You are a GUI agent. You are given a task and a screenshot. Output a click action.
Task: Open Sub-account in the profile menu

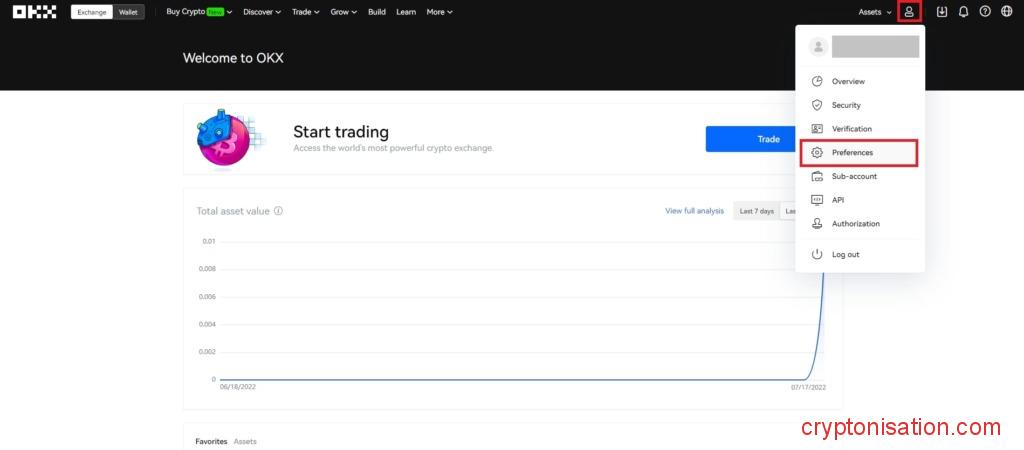pyautogui.click(x=854, y=176)
